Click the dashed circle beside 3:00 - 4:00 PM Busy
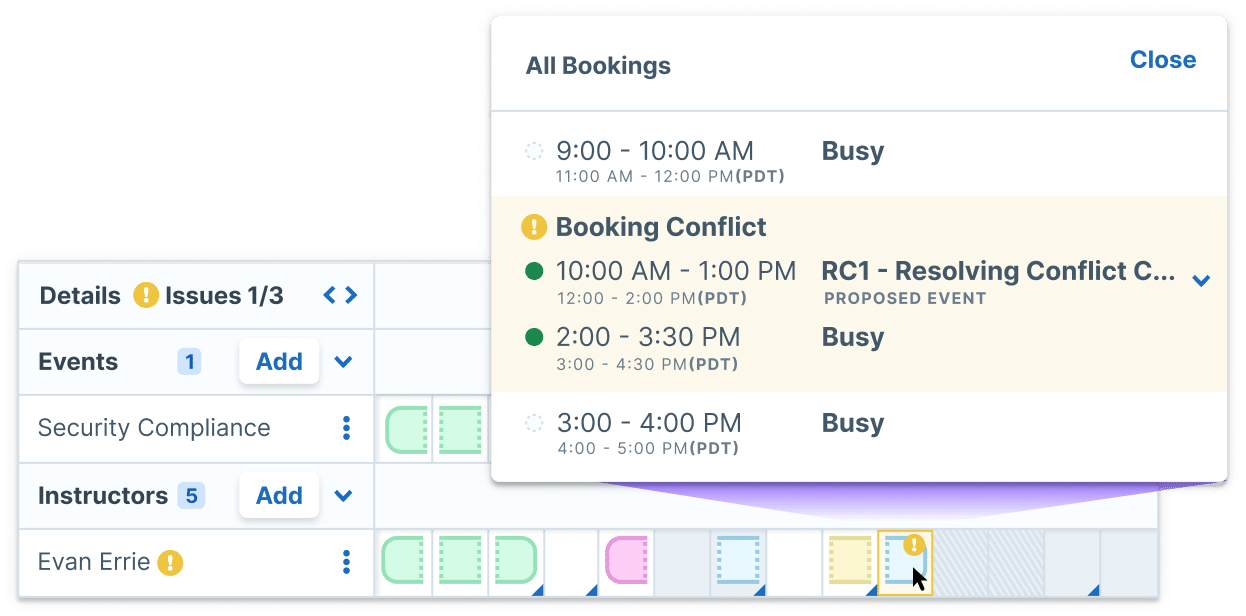1246x616 pixels. 534,422
